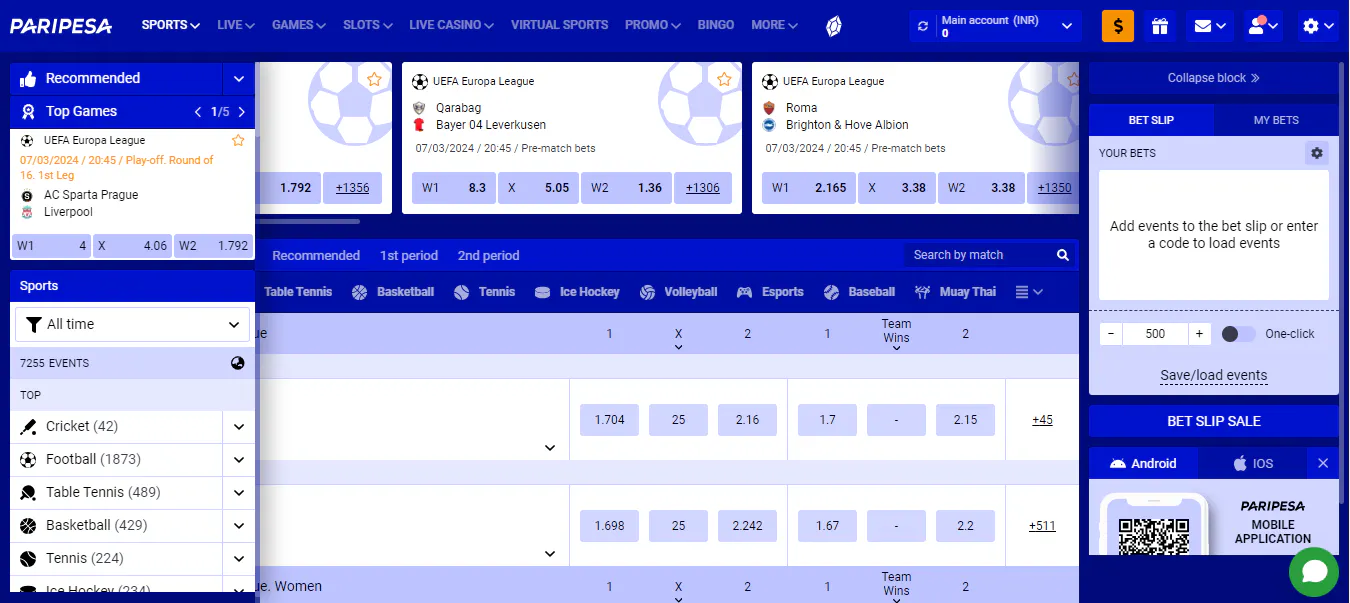1350x603 pixels.
Task: Click the stake amount field showing 500
Action: click(x=1155, y=334)
